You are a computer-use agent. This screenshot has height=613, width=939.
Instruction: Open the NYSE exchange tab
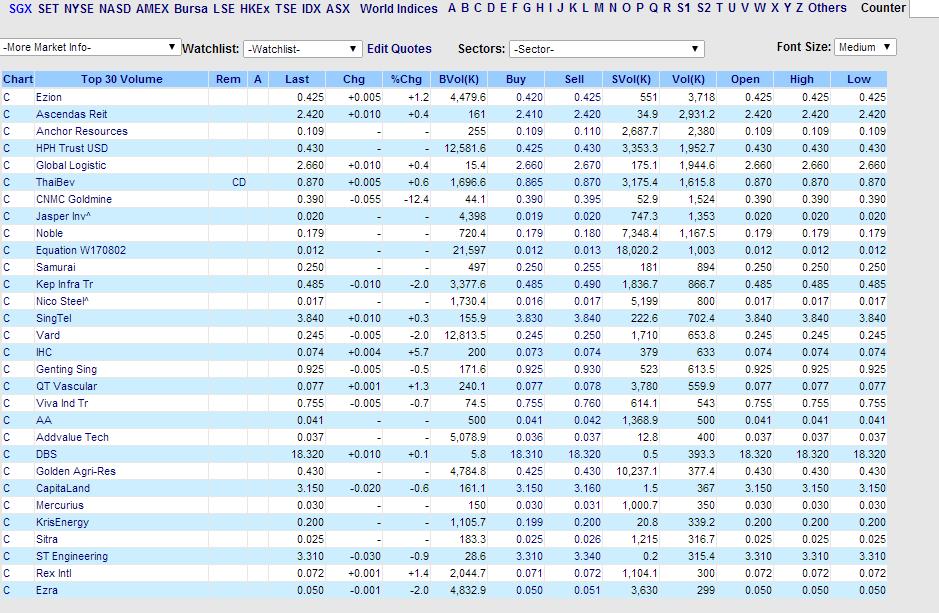[x=79, y=8]
